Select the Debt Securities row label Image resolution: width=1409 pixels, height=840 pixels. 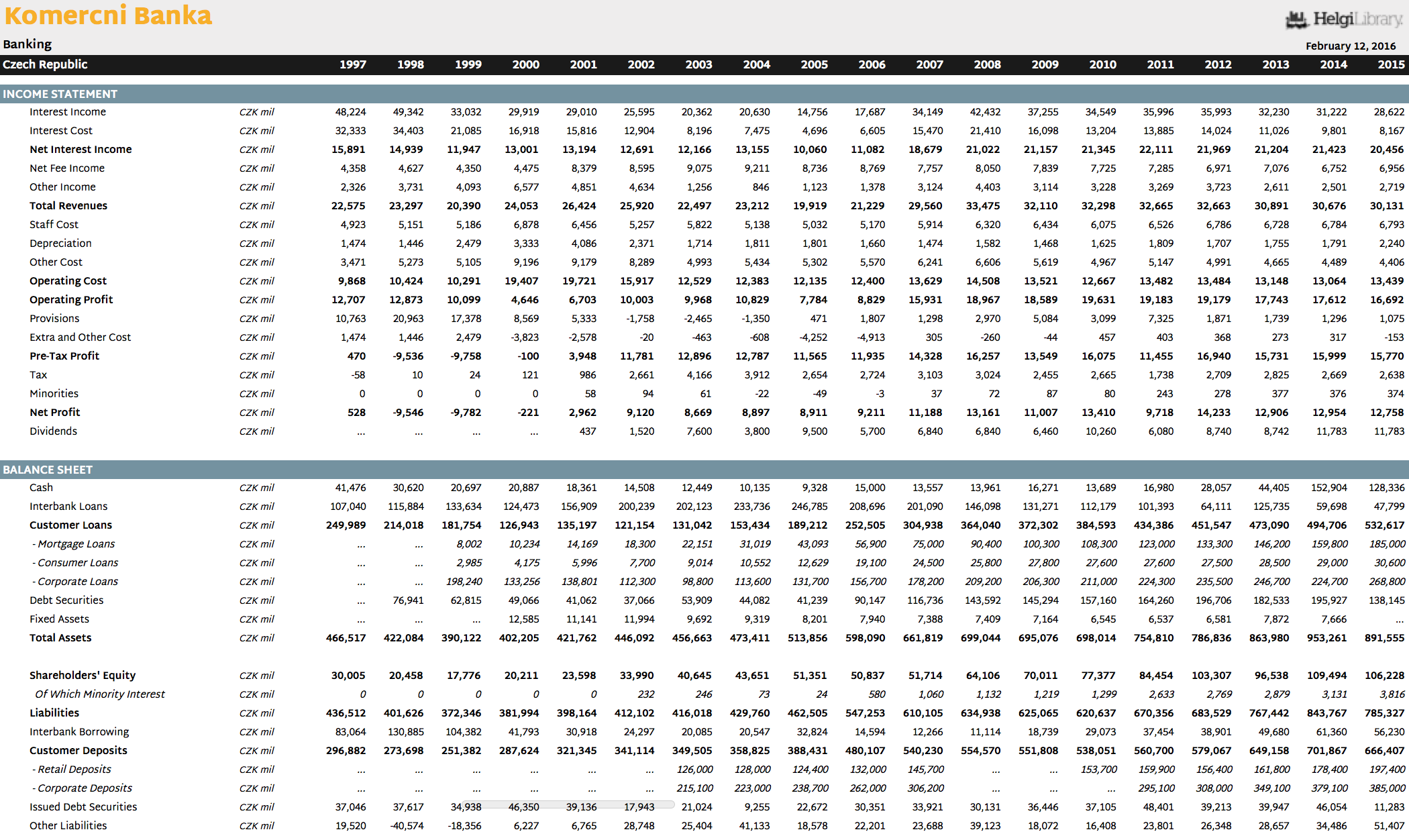tap(66, 600)
